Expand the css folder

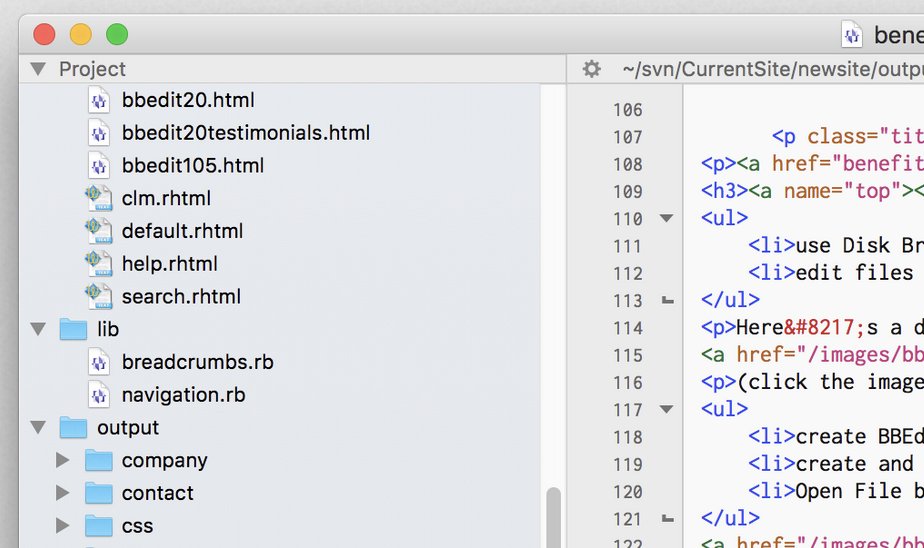pyautogui.click(x=62, y=526)
